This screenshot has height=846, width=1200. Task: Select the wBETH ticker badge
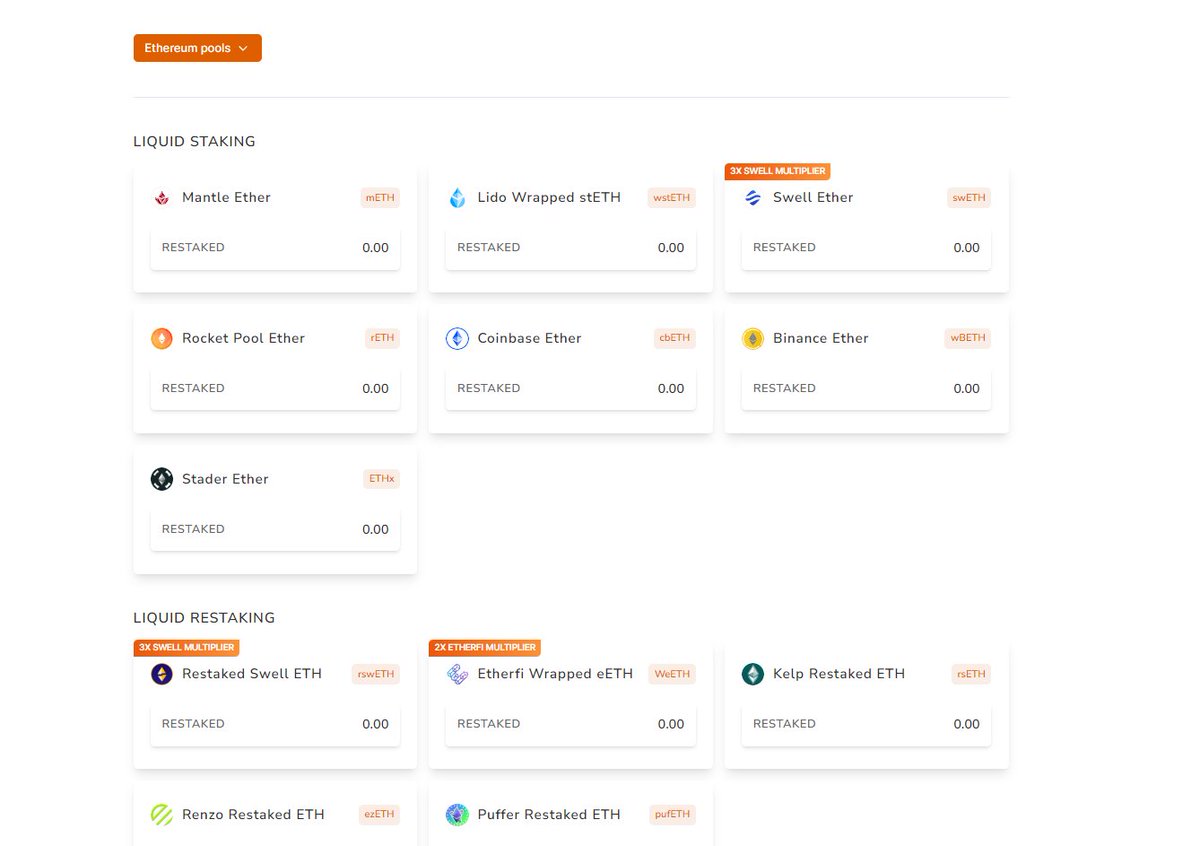(968, 338)
